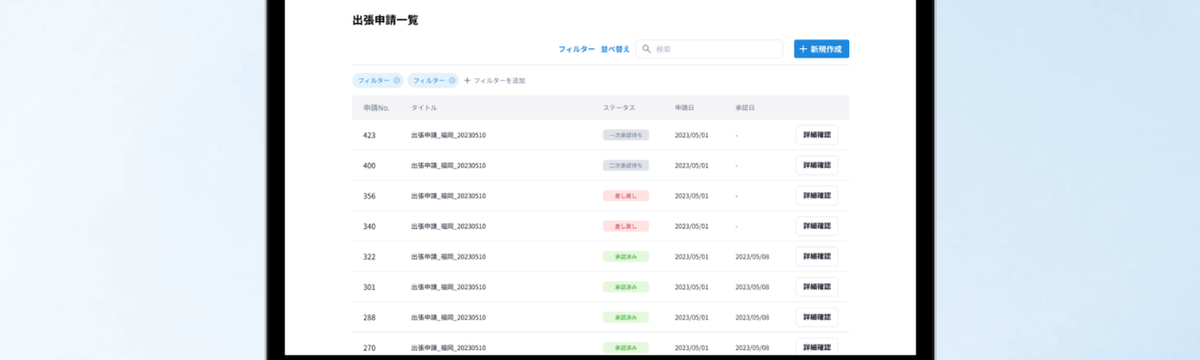
Task: Click 承認日 2023/05/08 in row 301
Action: [x=752, y=287]
